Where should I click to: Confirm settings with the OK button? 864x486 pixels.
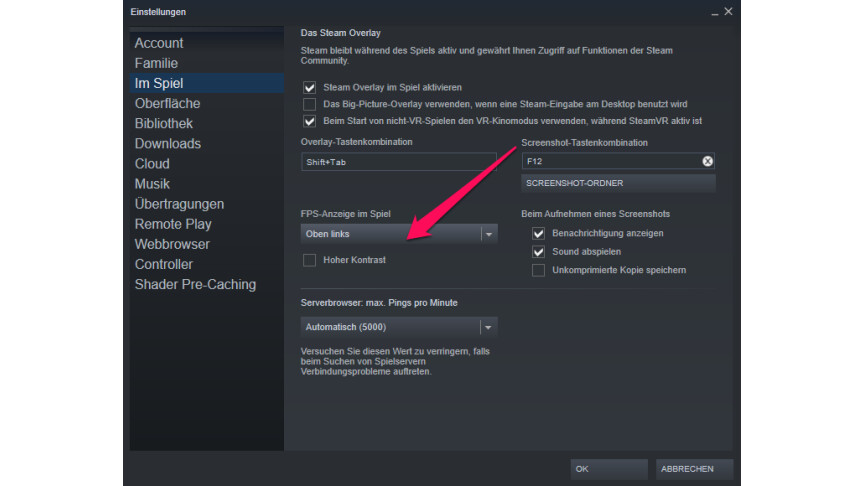pos(608,468)
